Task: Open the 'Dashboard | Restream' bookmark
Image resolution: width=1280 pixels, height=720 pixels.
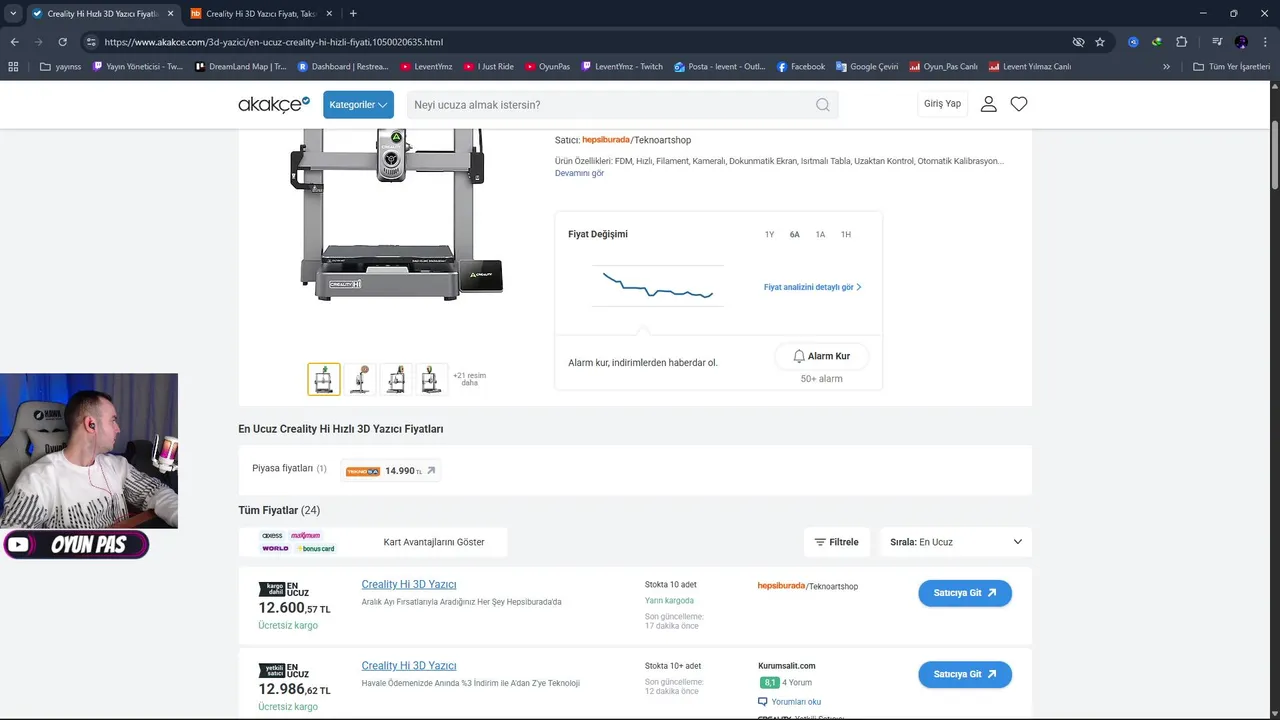Action: (343, 67)
